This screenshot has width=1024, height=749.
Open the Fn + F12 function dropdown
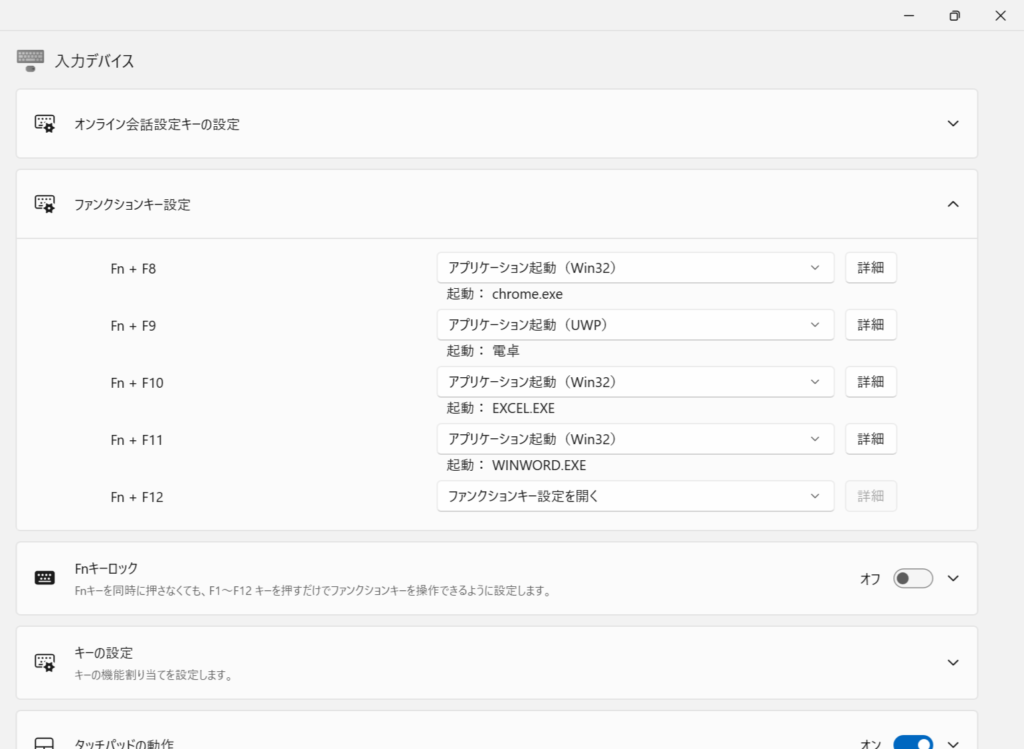pyautogui.click(x=635, y=496)
